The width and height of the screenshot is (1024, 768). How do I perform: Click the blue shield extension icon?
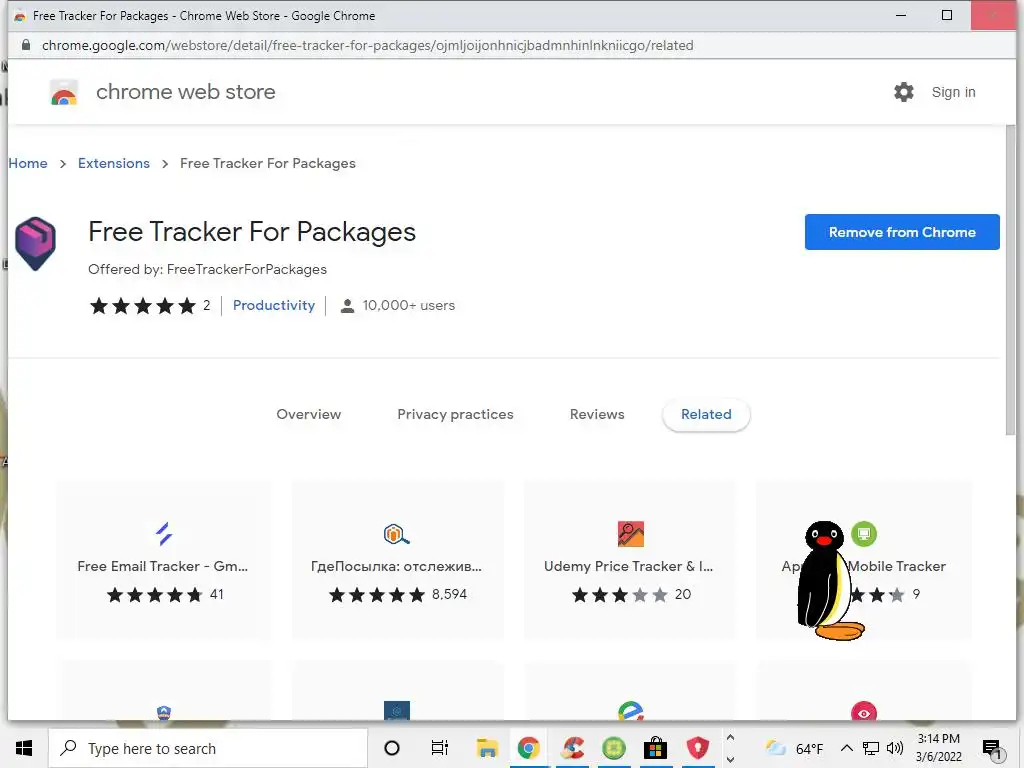coord(164,712)
